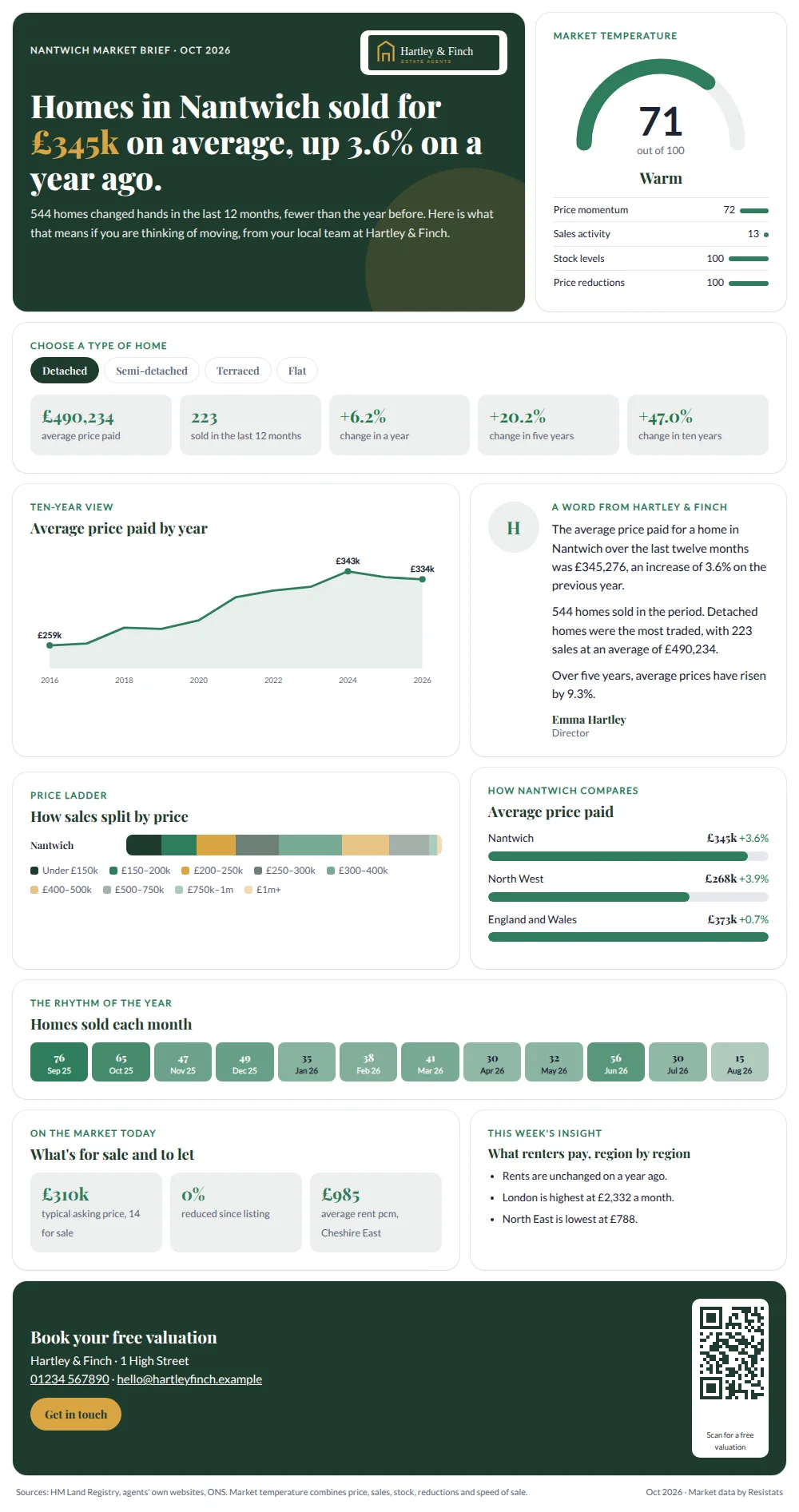Call the 01234 567890 phone link
Viewport: 799px width, 1512px height.
[70, 1379]
